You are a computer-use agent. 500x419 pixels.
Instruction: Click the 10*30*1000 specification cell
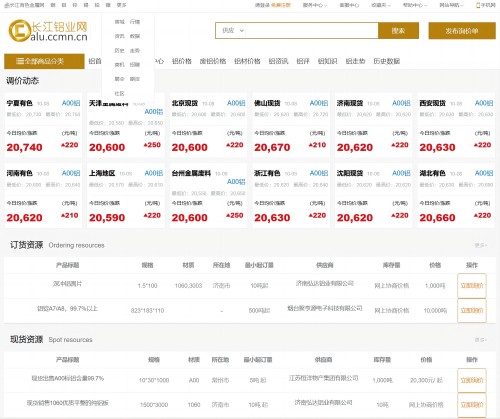pyautogui.click(x=154, y=380)
